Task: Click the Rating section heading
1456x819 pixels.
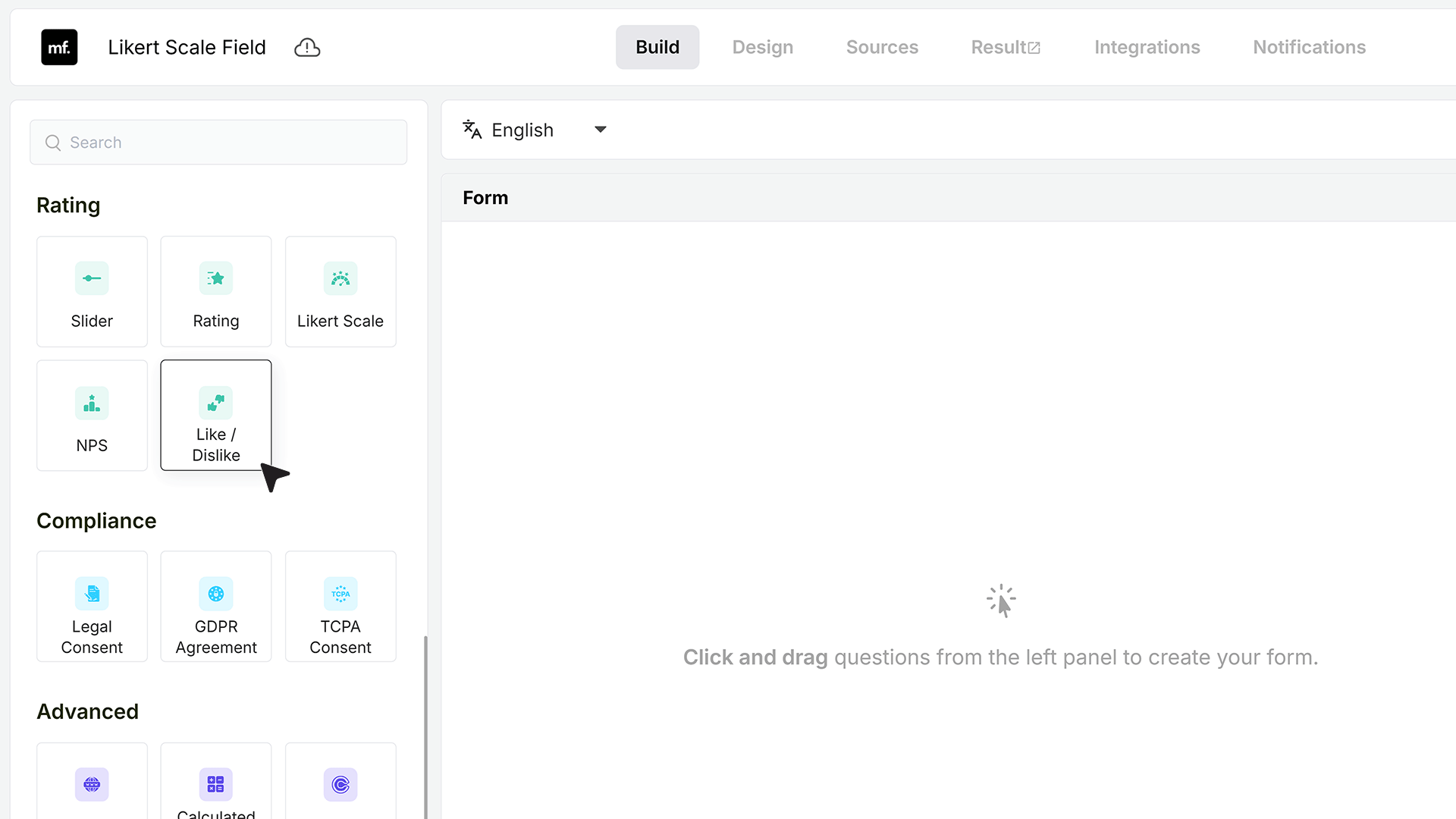Action: pyautogui.click(x=68, y=206)
